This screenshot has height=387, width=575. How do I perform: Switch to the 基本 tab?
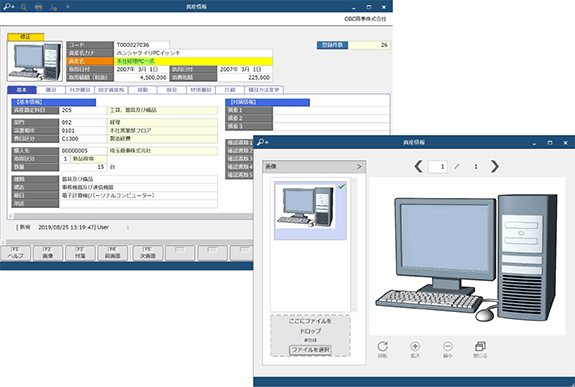pos(22,90)
